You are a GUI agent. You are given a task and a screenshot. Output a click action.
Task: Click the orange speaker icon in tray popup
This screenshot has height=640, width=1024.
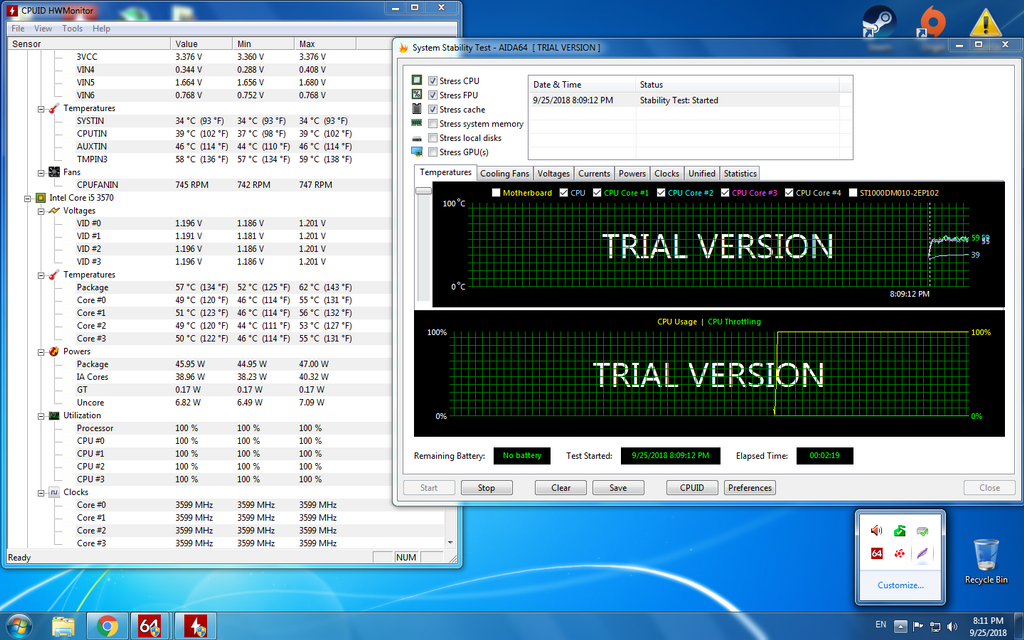[x=876, y=530]
